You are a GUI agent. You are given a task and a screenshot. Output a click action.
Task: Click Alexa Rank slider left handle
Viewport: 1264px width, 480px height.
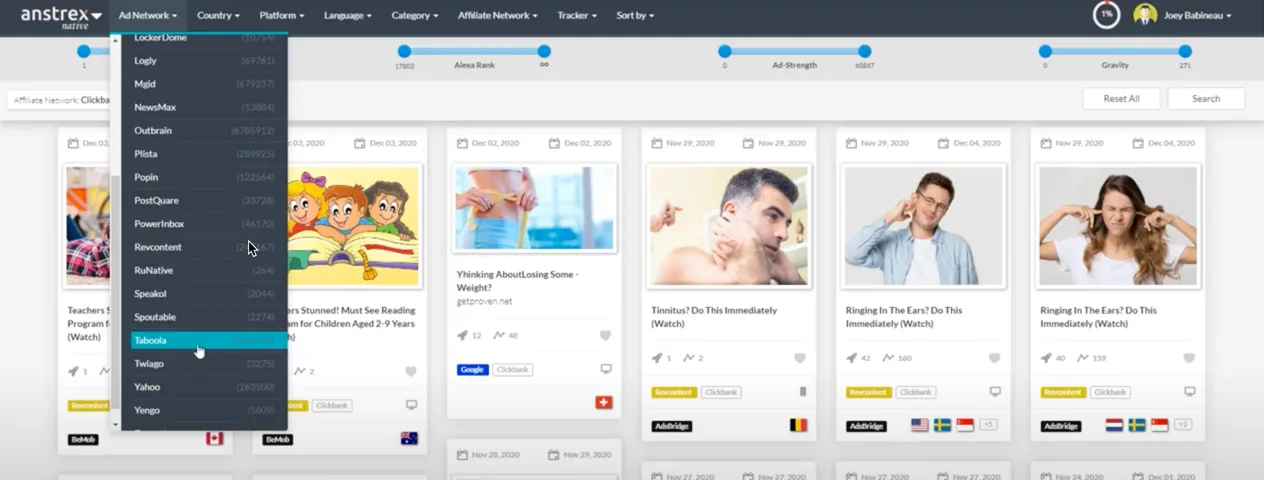[x=404, y=51]
